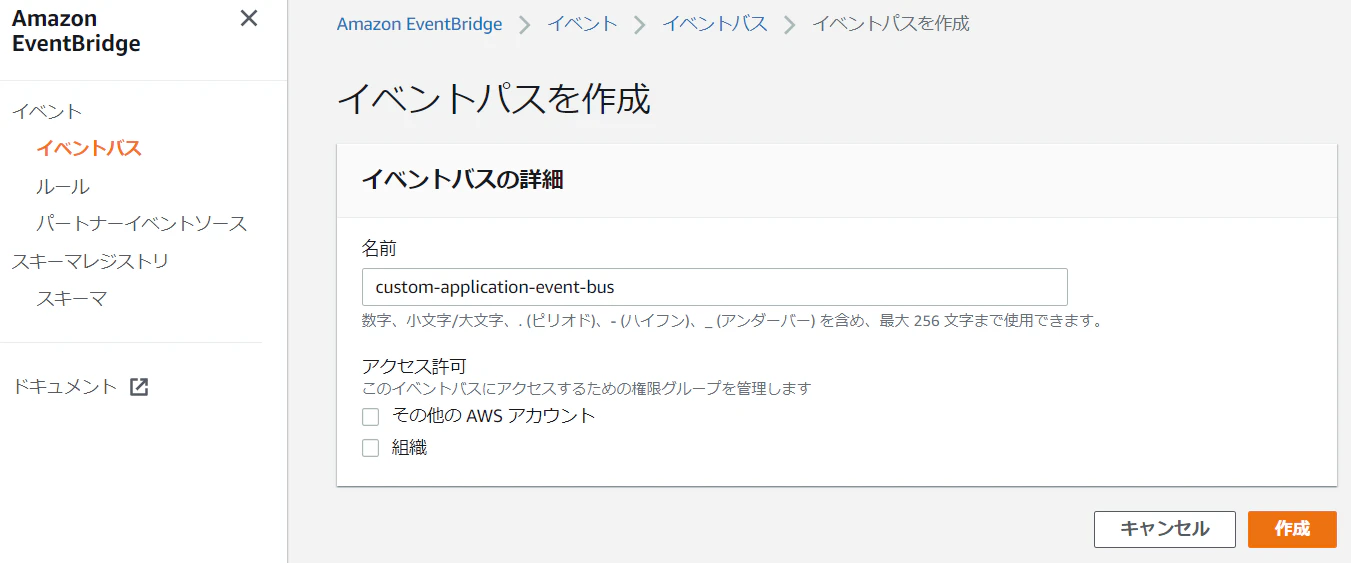Go to Amazon EventBridge breadcrumb link
The height and width of the screenshot is (563, 1351).
click(x=420, y=24)
